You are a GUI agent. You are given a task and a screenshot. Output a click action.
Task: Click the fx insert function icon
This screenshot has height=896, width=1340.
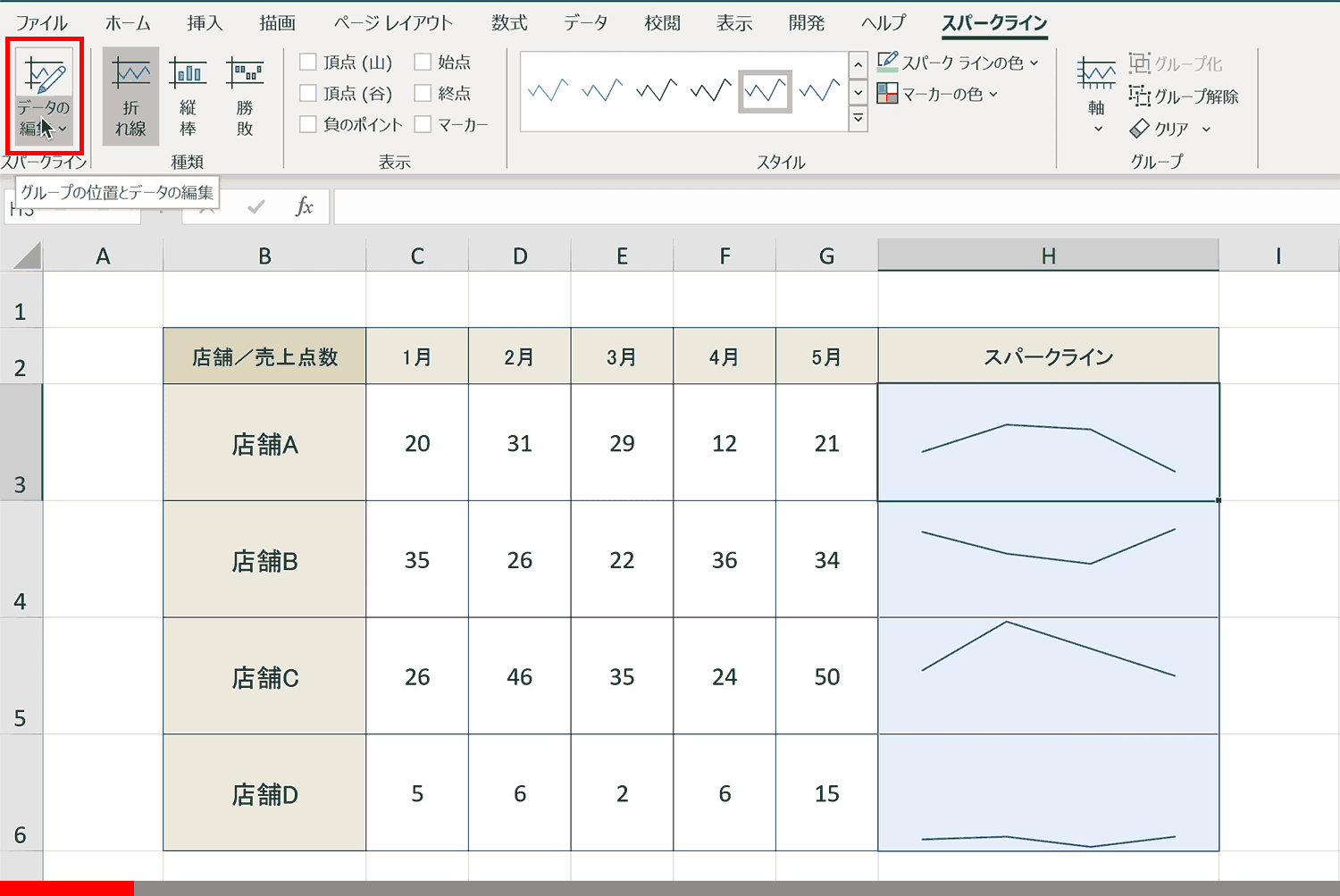[305, 206]
